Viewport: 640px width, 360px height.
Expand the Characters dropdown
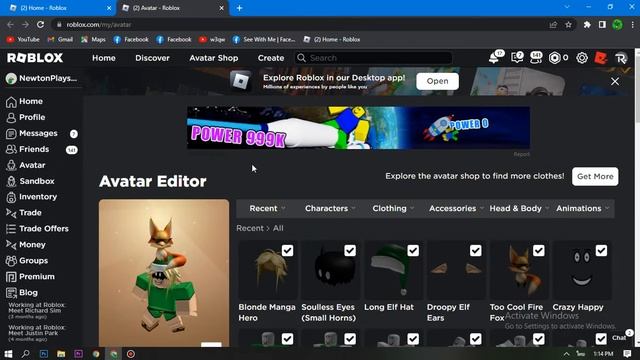click(330, 209)
